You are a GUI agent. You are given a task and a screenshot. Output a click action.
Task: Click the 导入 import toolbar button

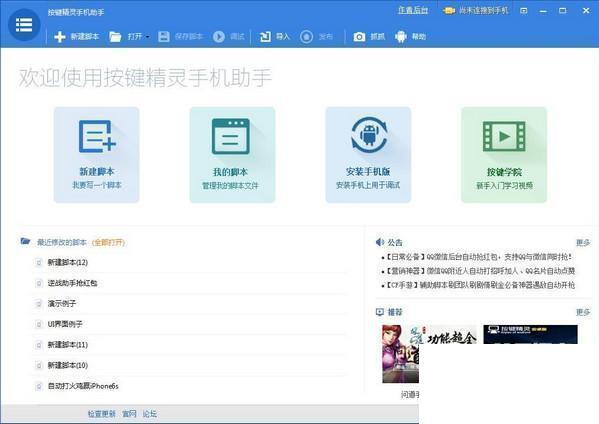tap(275, 37)
